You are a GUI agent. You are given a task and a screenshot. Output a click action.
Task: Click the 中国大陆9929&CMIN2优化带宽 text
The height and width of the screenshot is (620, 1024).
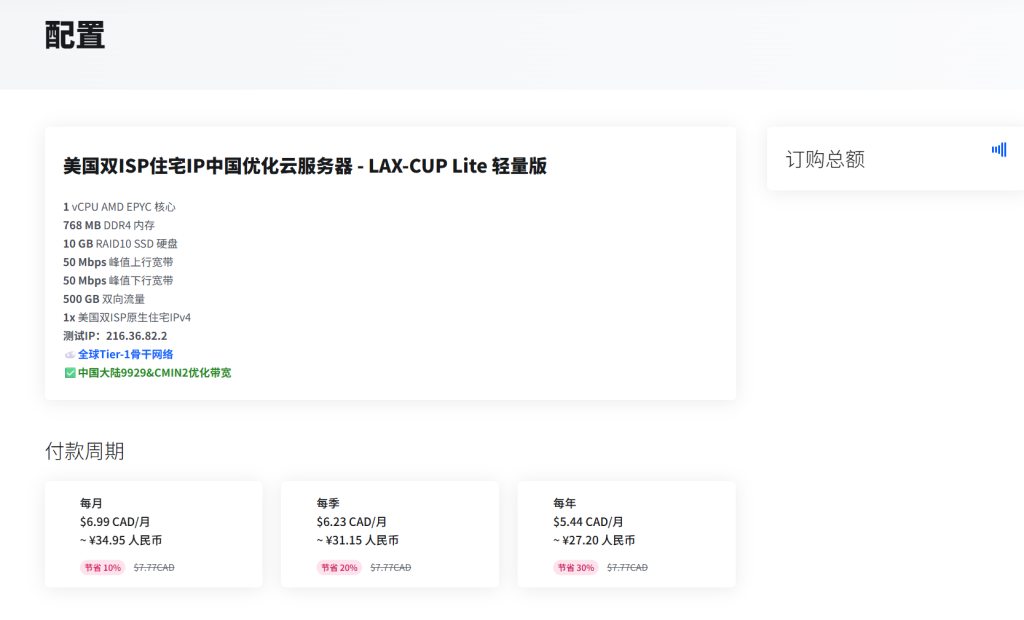pyautogui.click(x=154, y=373)
